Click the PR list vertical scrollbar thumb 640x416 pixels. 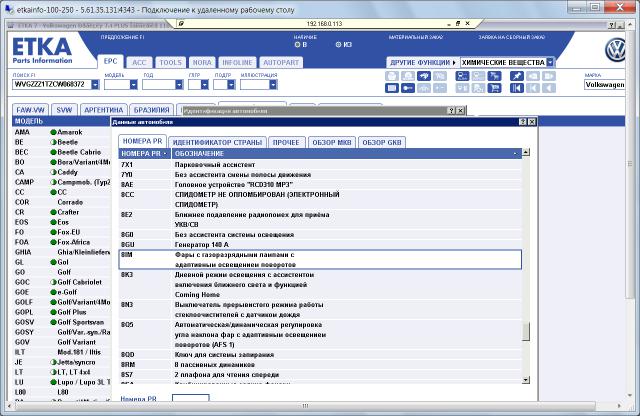tap(526, 331)
